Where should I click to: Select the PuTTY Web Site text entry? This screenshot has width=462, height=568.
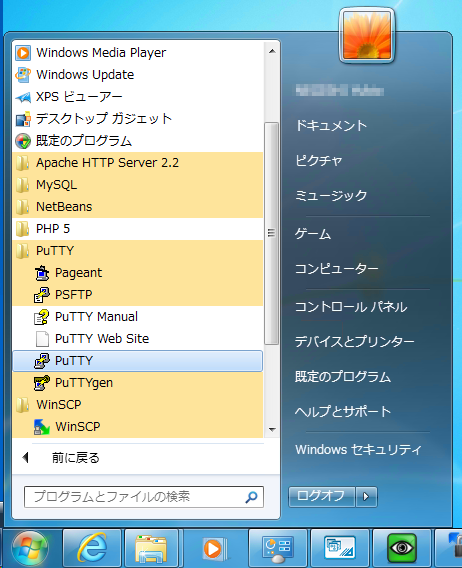tap(102, 339)
